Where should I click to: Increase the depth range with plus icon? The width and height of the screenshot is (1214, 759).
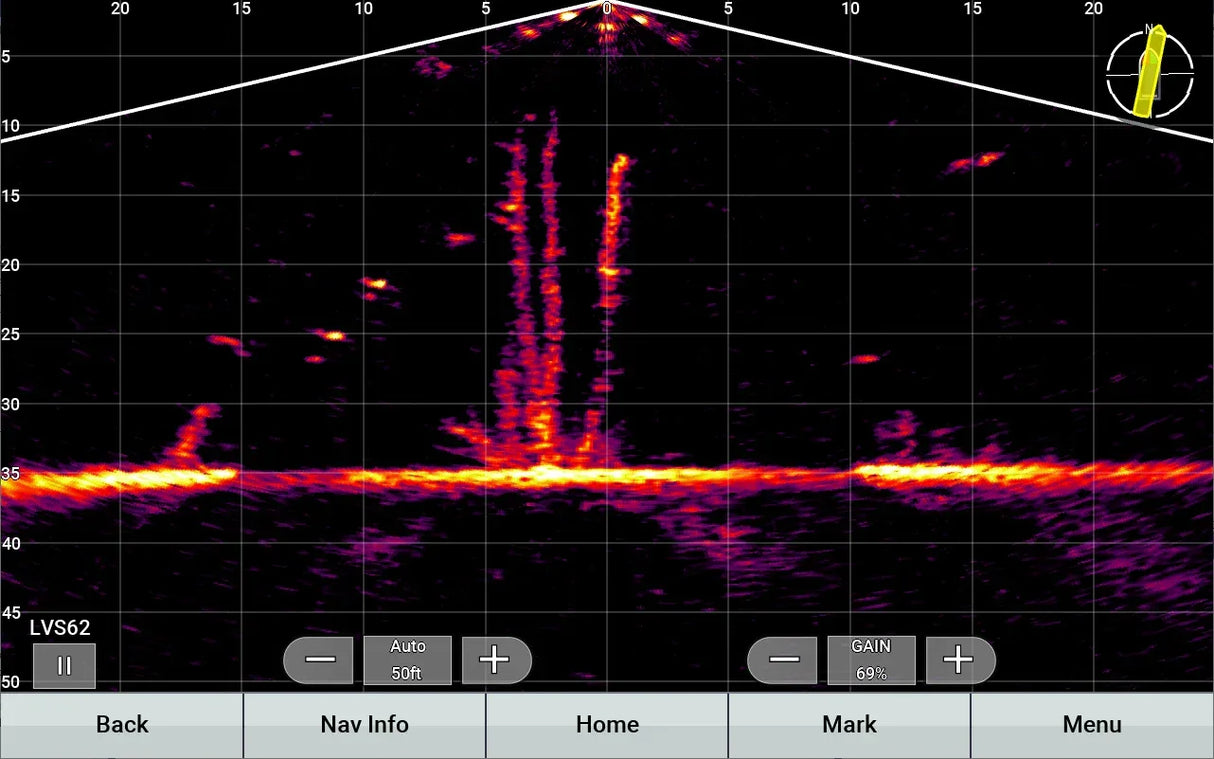(x=497, y=659)
